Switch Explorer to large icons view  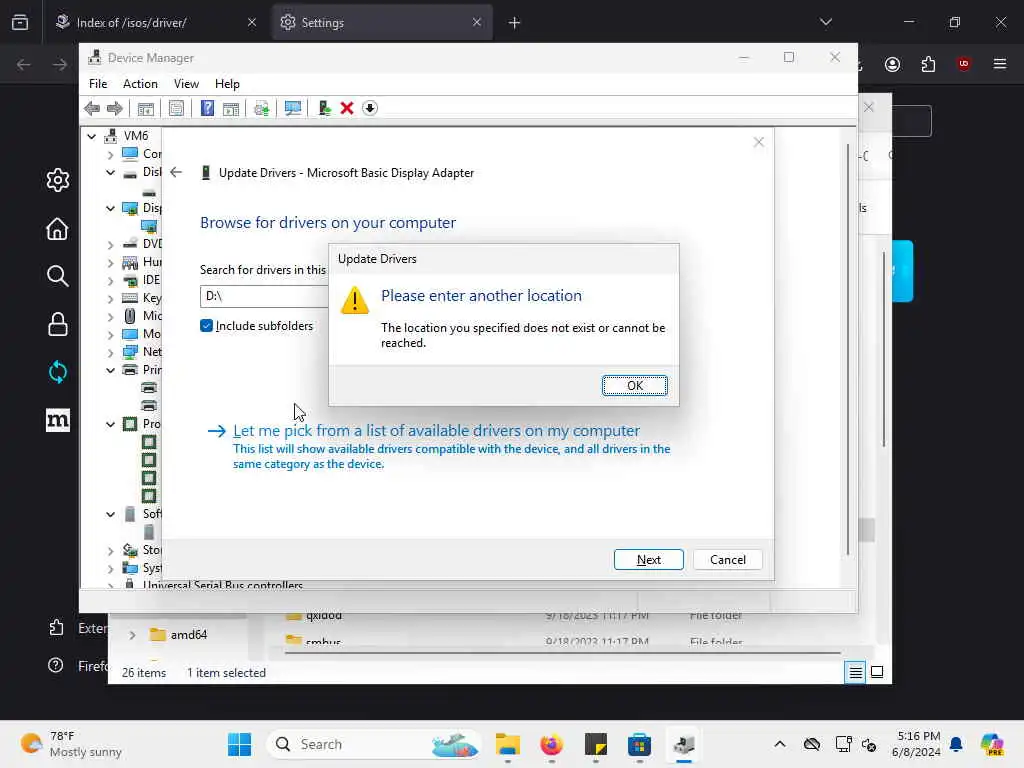[877, 672]
